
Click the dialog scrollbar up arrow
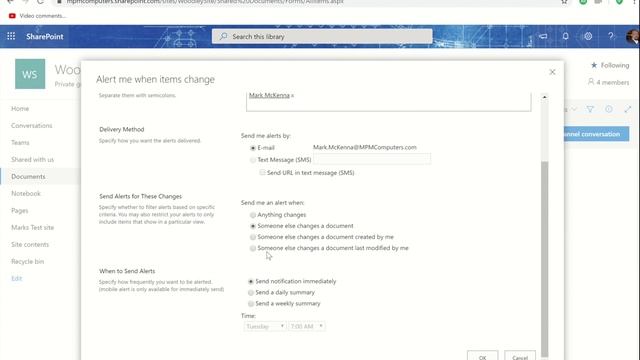[544, 98]
